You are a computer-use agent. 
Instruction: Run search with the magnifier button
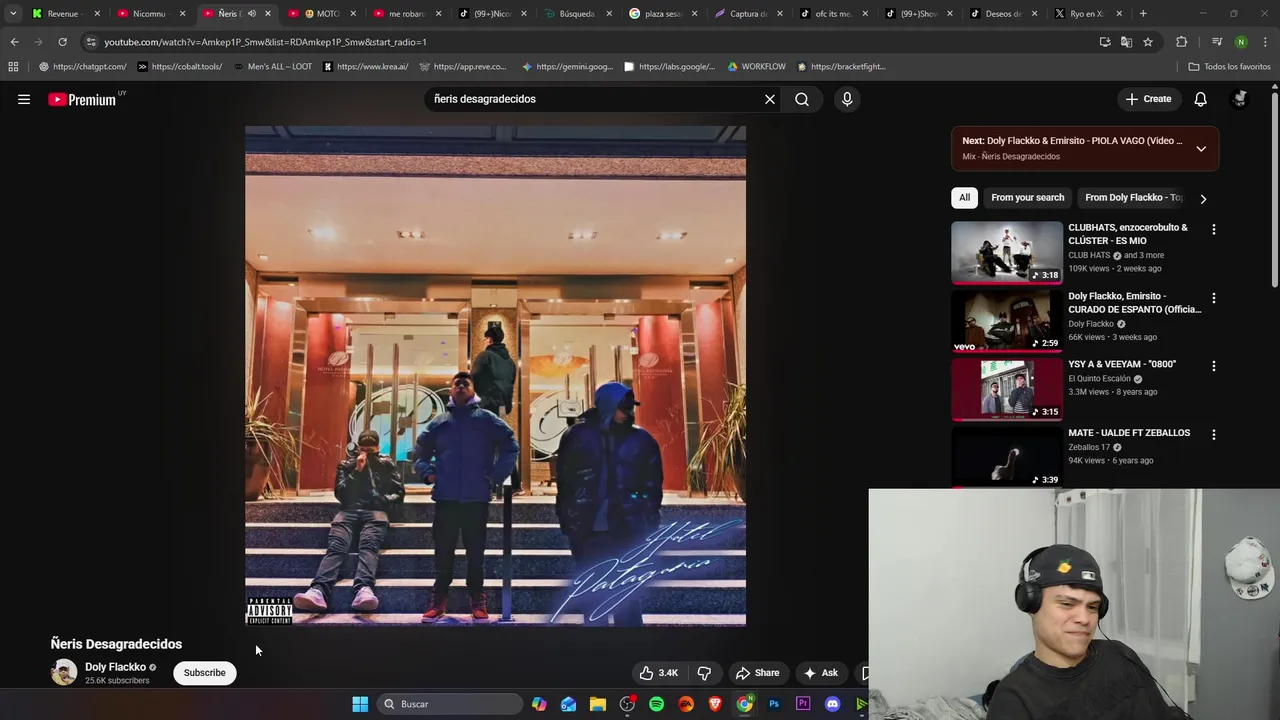coord(802,99)
